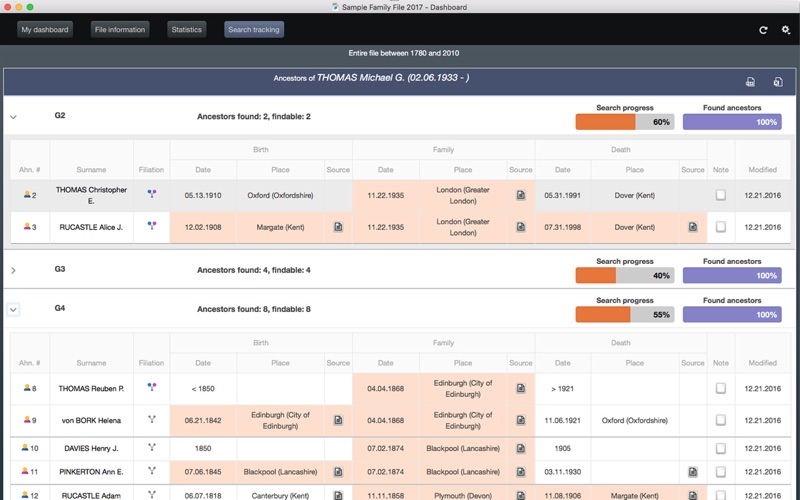
Task: Tick the note checkbox for DAVIES Henry J.
Action: (721, 449)
